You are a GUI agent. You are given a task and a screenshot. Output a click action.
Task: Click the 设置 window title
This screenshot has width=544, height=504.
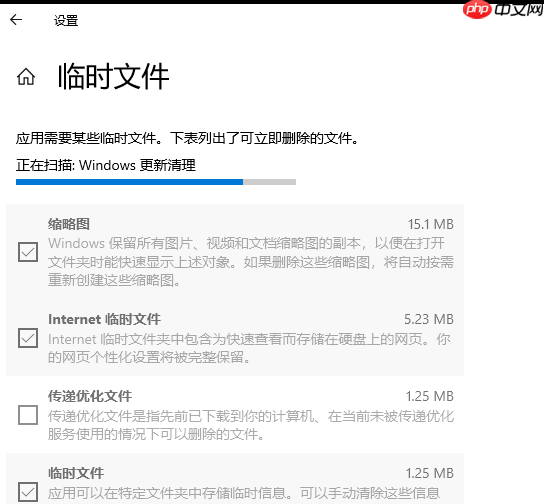coord(66,20)
